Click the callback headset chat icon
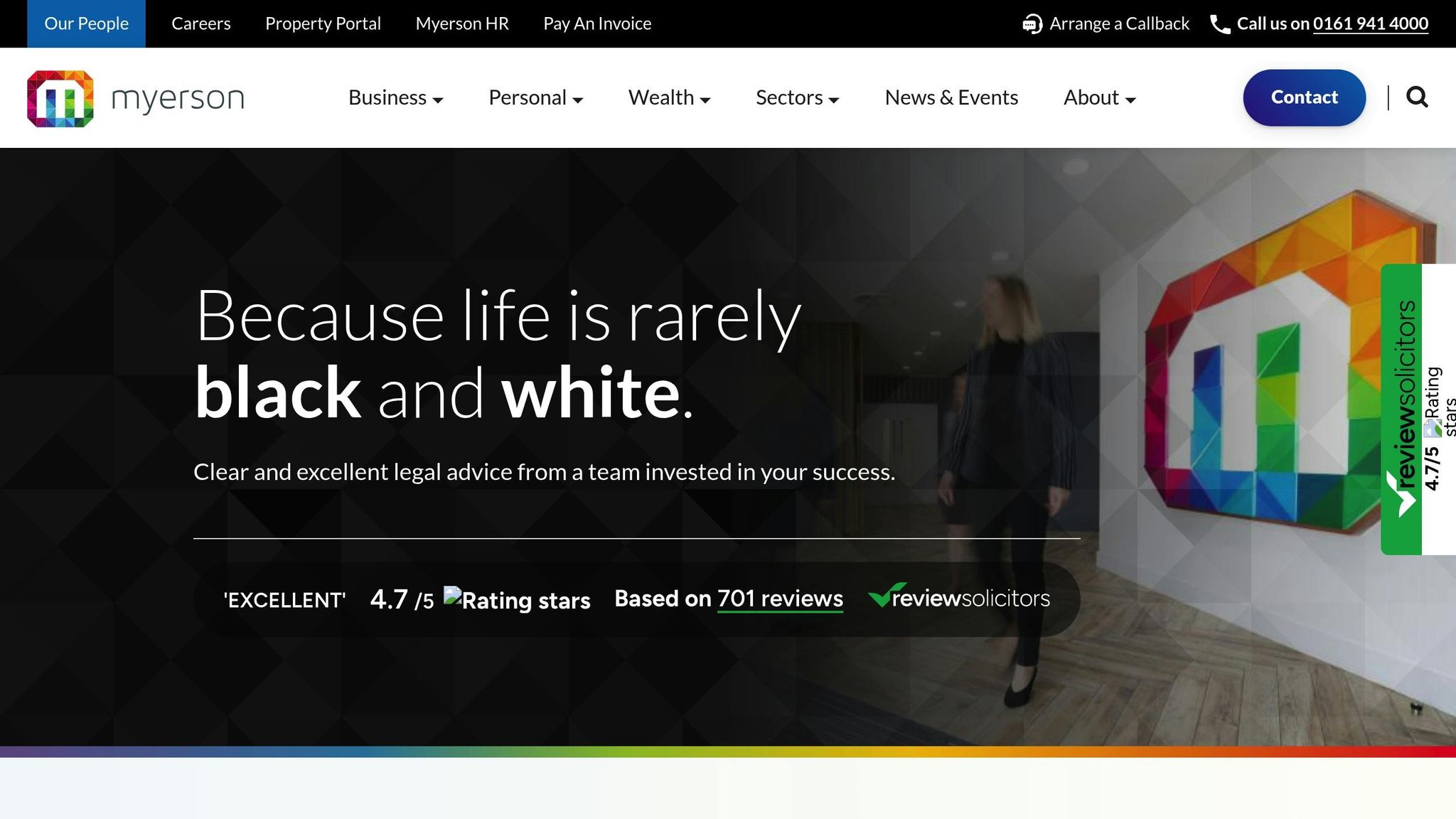The image size is (1456, 819). point(1032,24)
